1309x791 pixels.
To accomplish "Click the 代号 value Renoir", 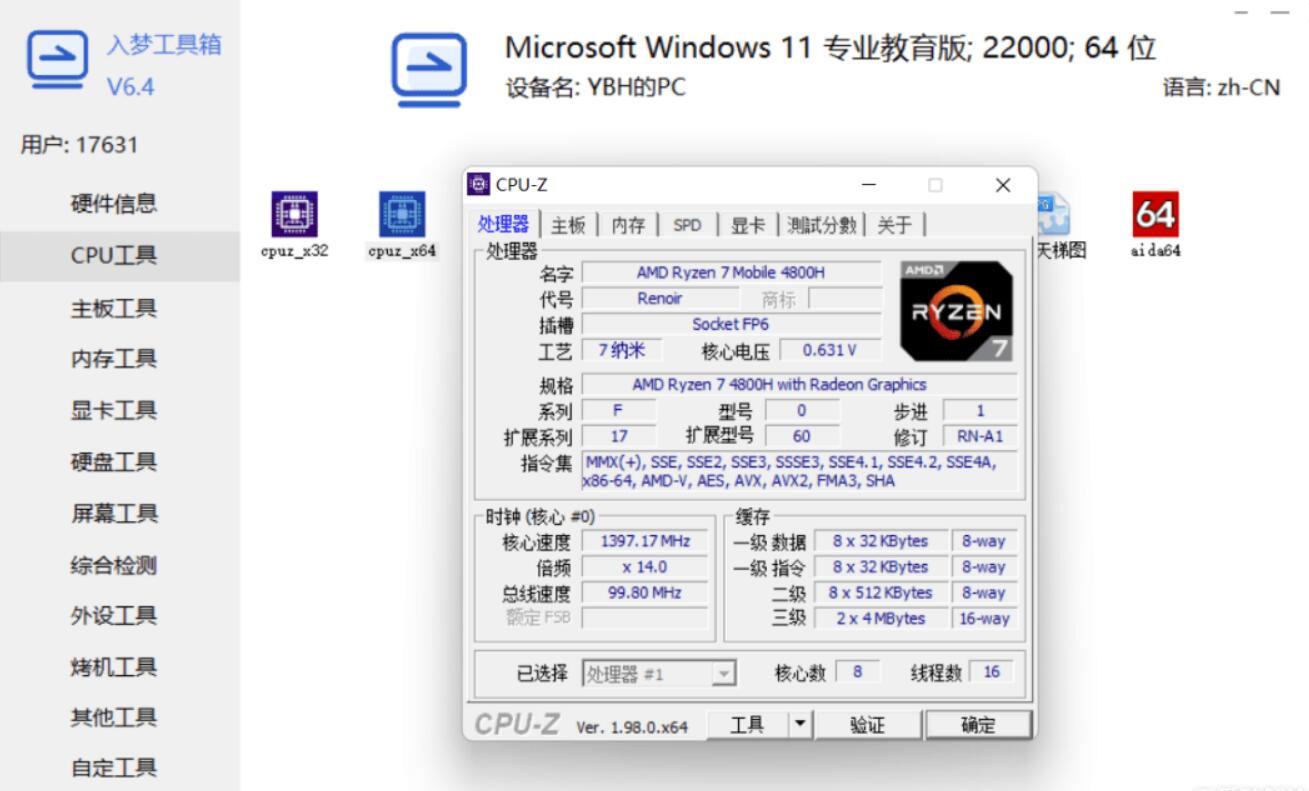I will [x=660, y=298].
